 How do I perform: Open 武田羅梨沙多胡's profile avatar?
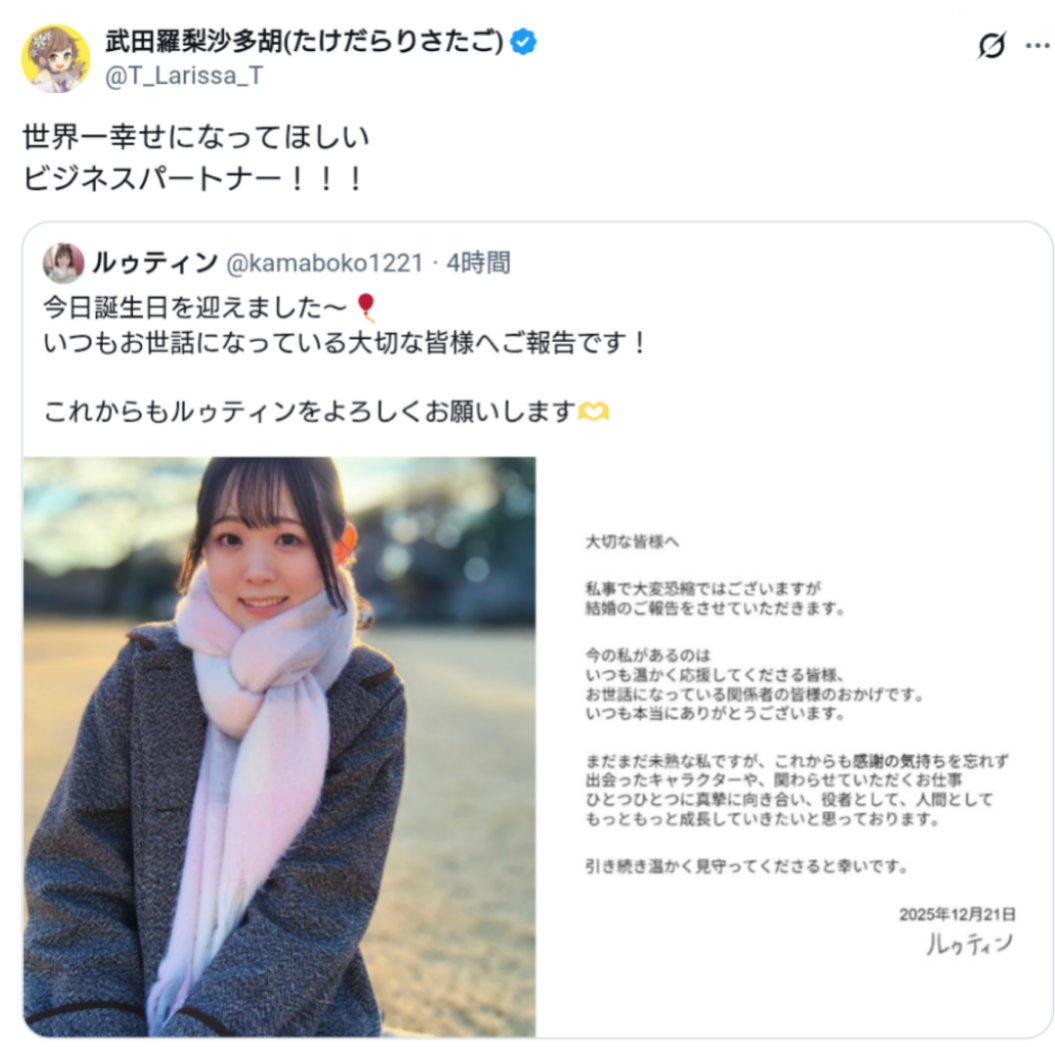(56, 59)
